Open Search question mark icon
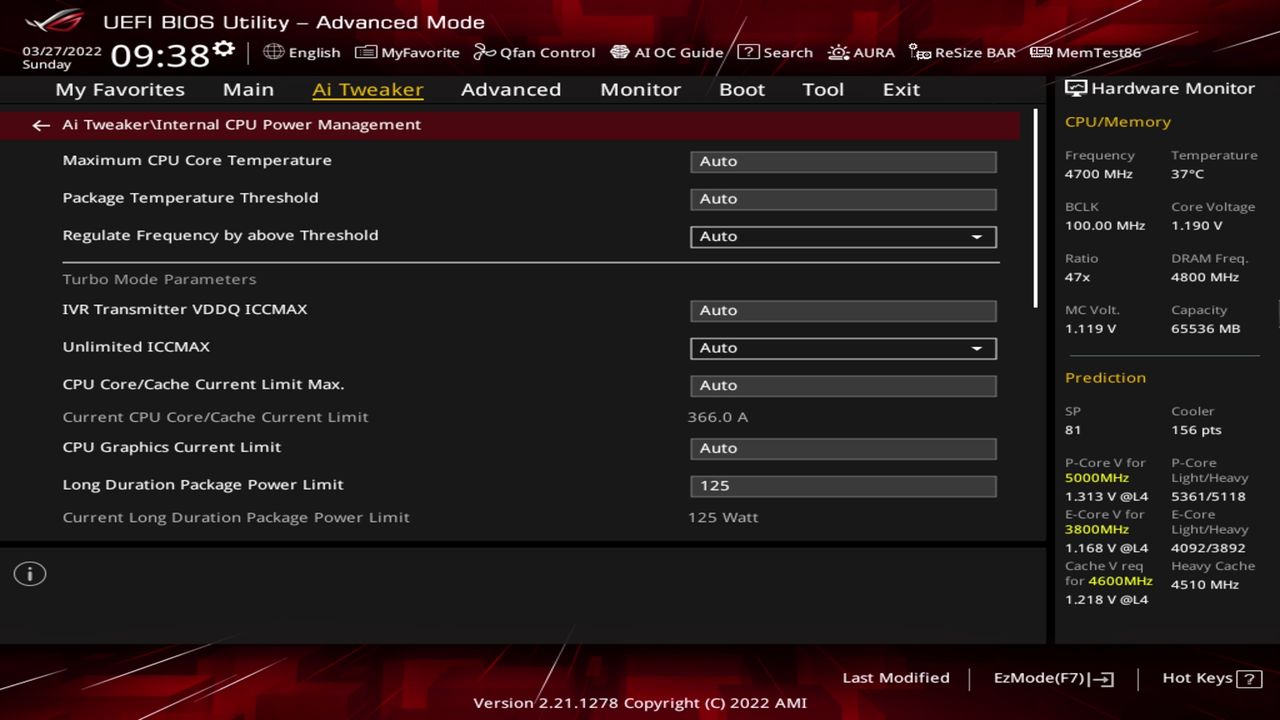This screenshot has width=1280, height=720. (x=748, y=52)
